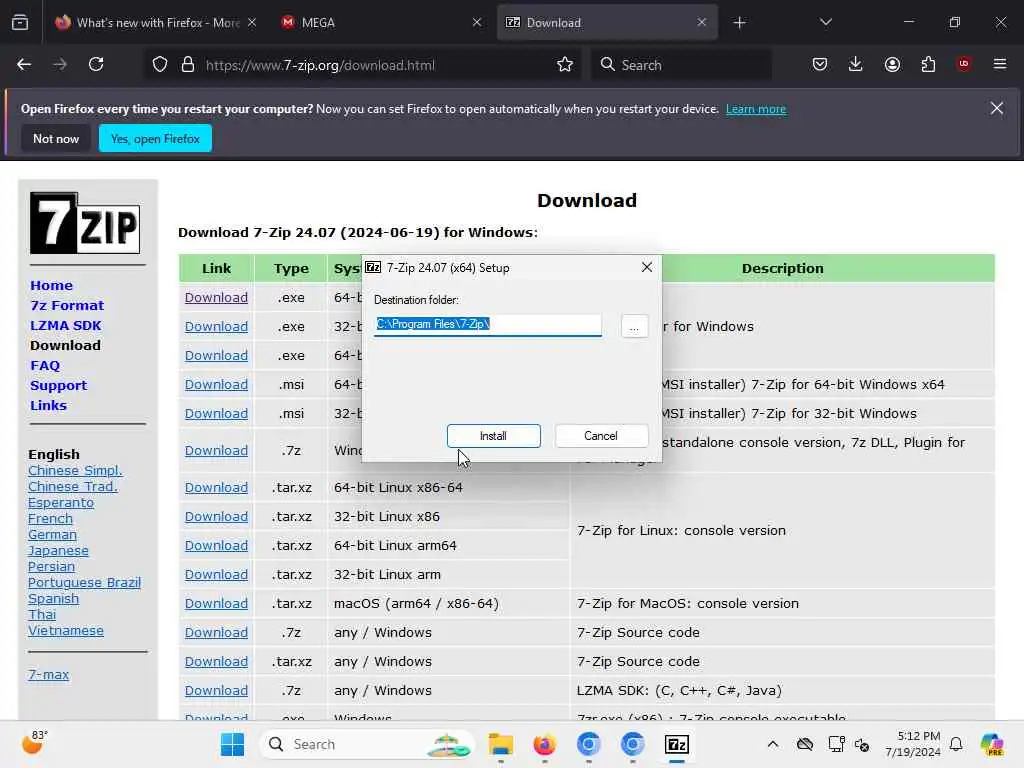1024x768 pixels.
Task: Click Download link for 64-bit Linux x86-64
Action: pos(216,488)
